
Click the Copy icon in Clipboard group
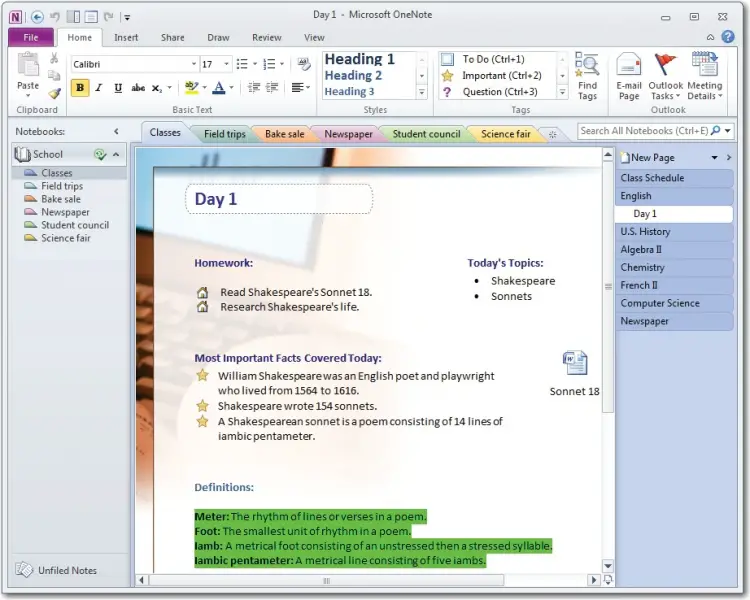(x=54, y=76)
